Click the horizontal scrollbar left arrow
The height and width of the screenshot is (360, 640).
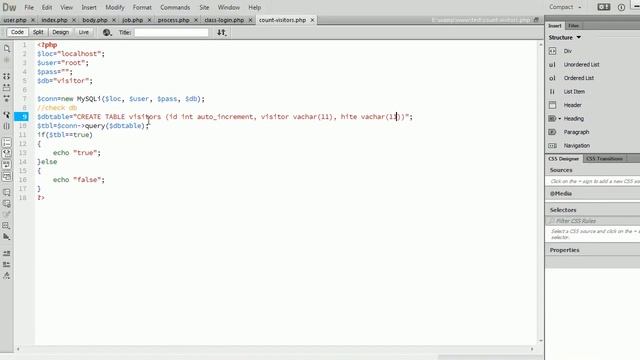coord(18,349)
